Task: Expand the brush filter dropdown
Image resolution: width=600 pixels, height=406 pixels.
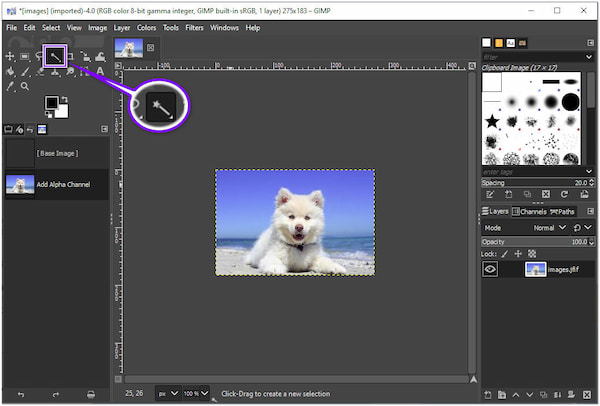Action: point(589,57)
